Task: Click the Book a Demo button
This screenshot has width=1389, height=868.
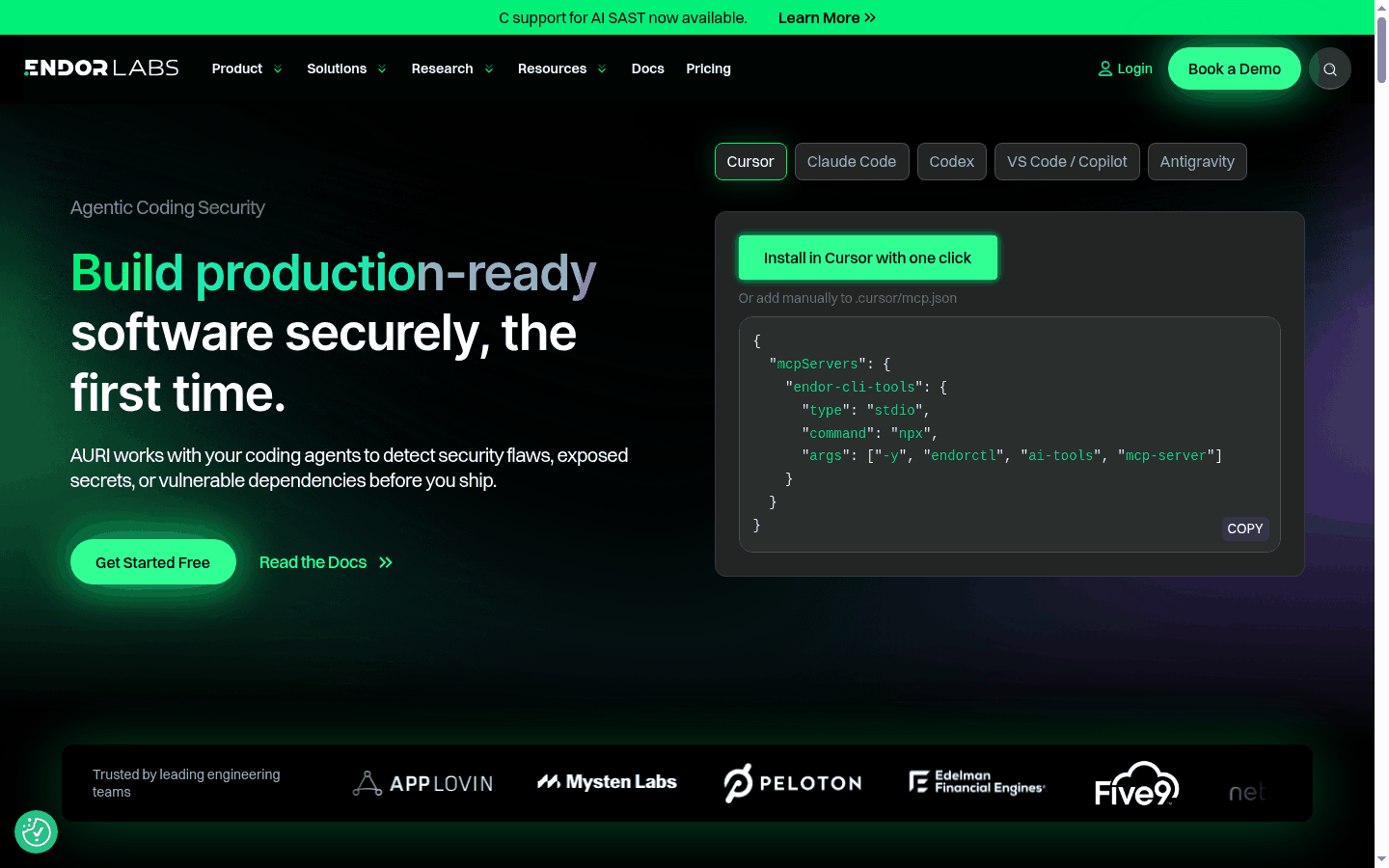Action: pos(1235,68)
